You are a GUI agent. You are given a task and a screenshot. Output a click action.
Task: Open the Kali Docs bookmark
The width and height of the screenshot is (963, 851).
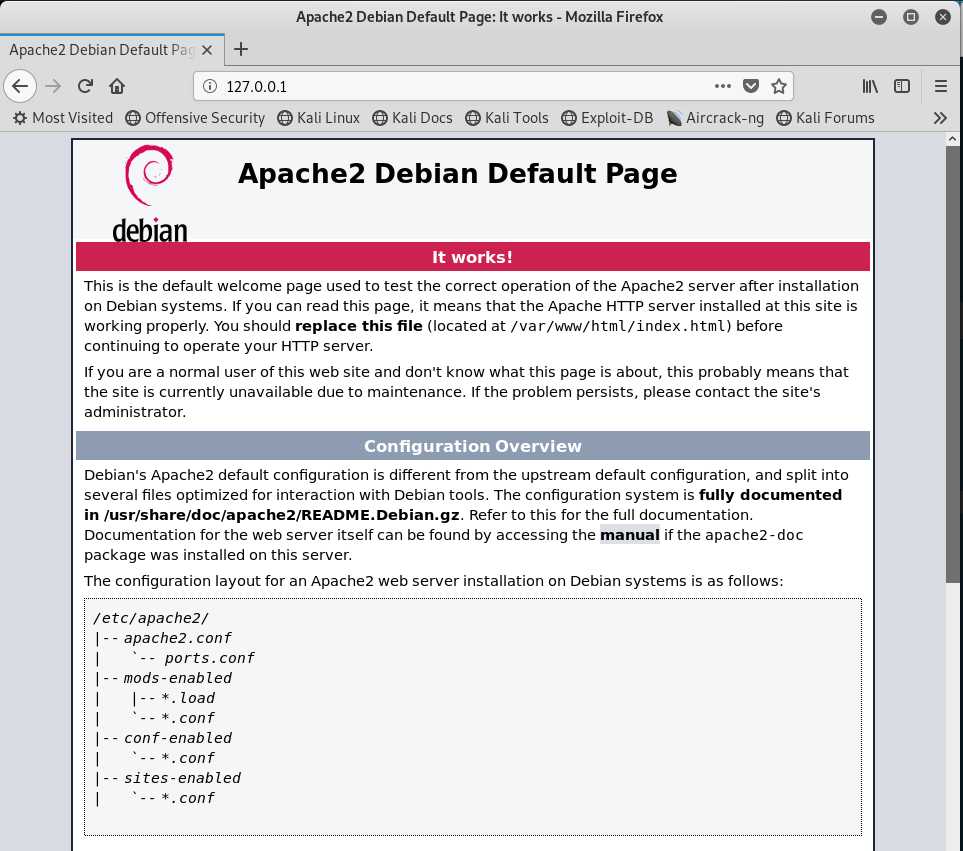click(412, 118)
